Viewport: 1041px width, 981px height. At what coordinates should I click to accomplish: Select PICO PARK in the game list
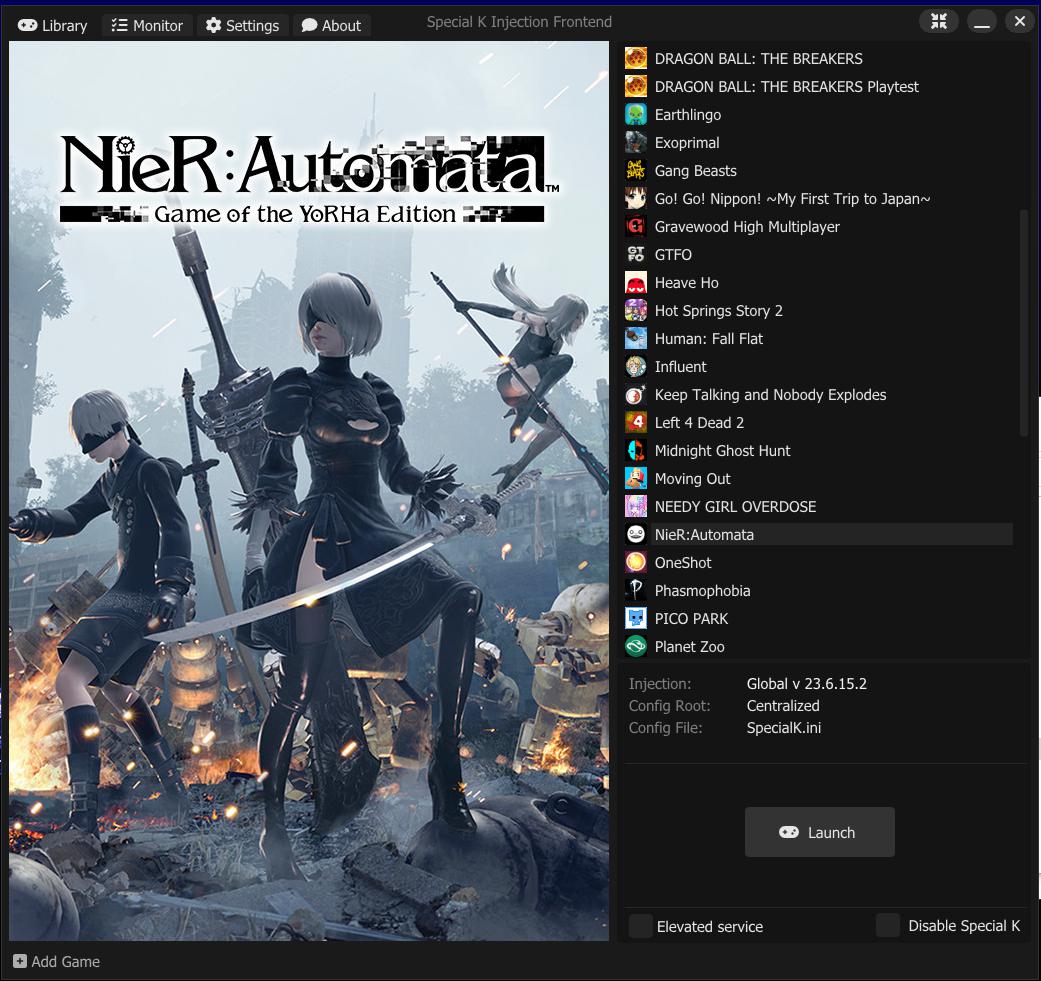coord(690,618)
